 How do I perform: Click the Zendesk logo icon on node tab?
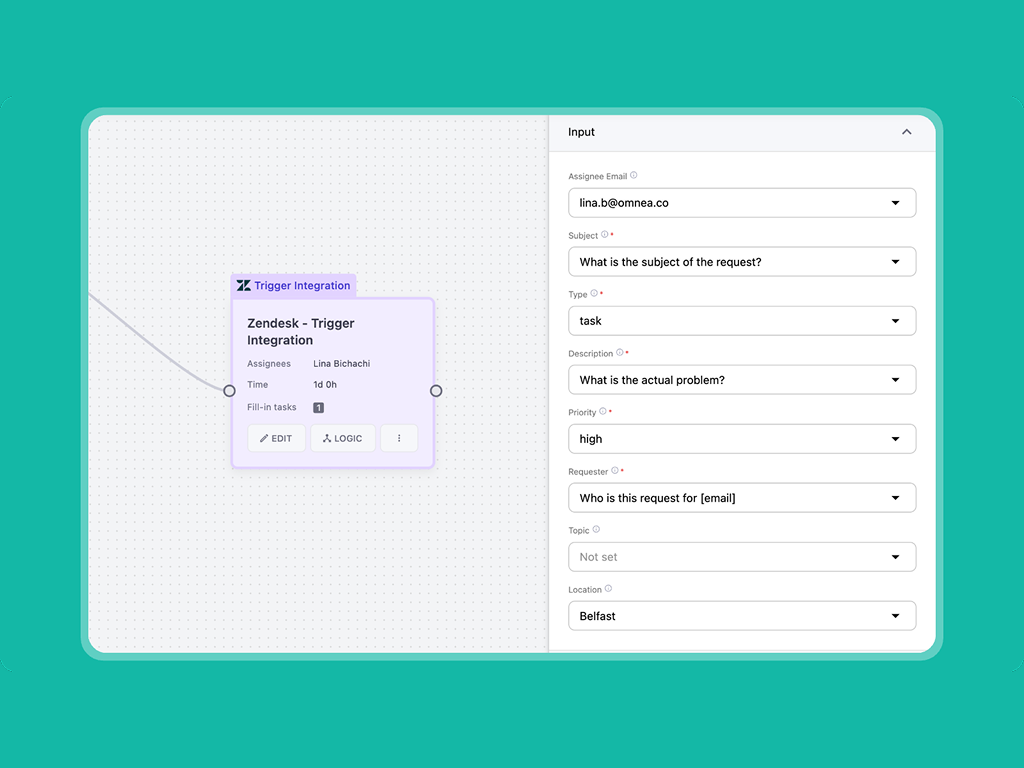[x=243, y=286]
